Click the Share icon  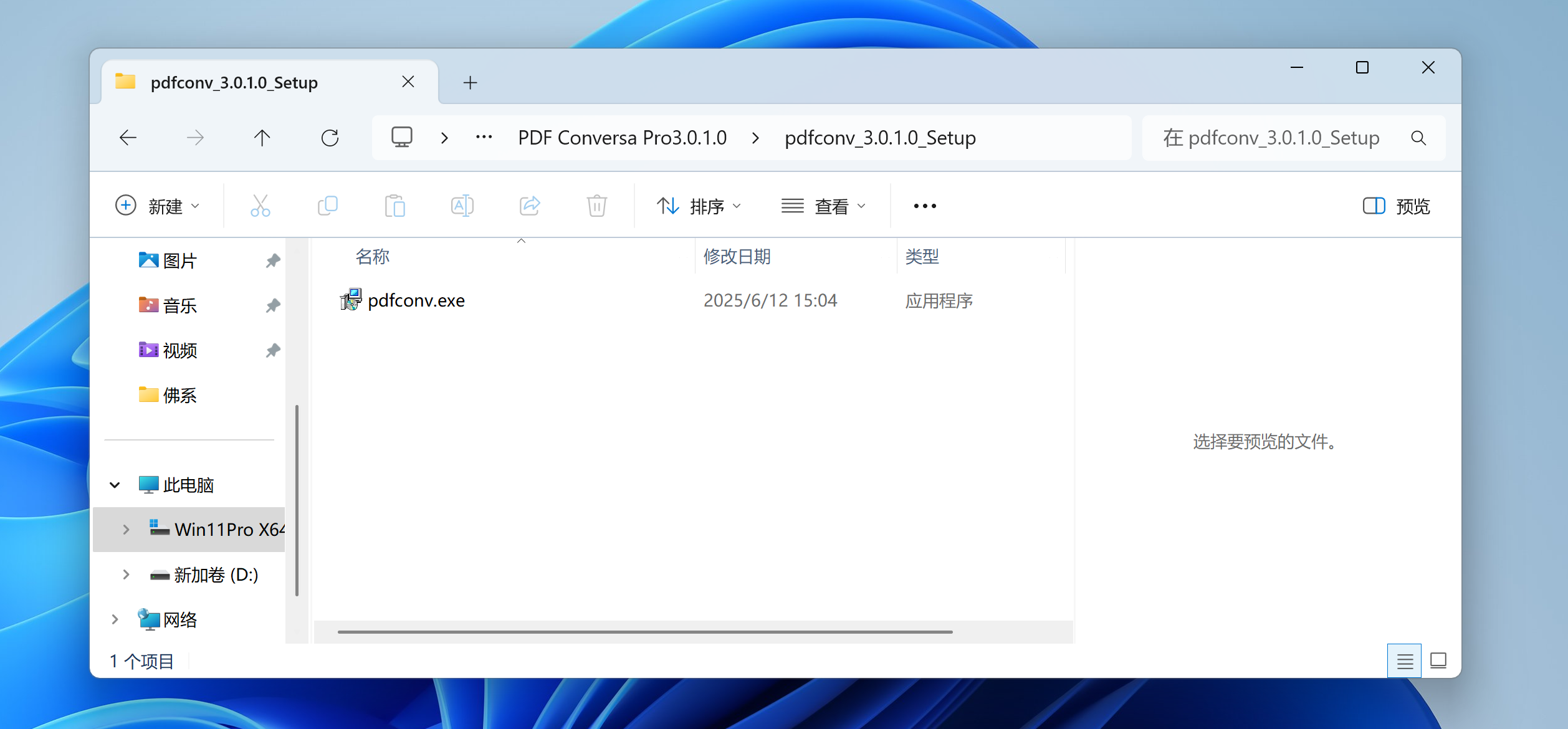[x=529, y=206]
